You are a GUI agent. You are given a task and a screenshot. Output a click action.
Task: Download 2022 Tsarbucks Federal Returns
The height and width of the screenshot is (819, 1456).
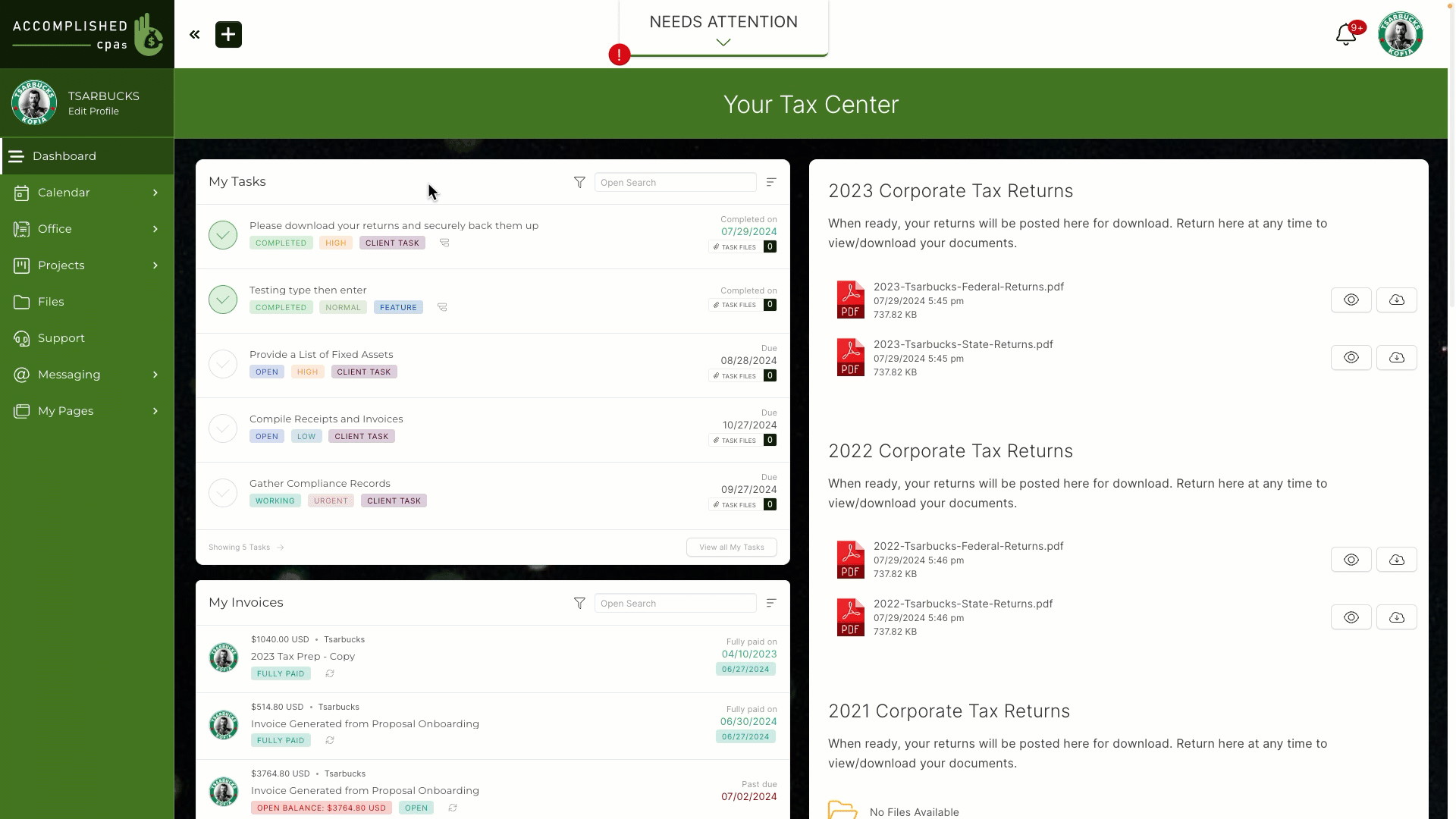pyautogui.click(x=1396, y=559)
